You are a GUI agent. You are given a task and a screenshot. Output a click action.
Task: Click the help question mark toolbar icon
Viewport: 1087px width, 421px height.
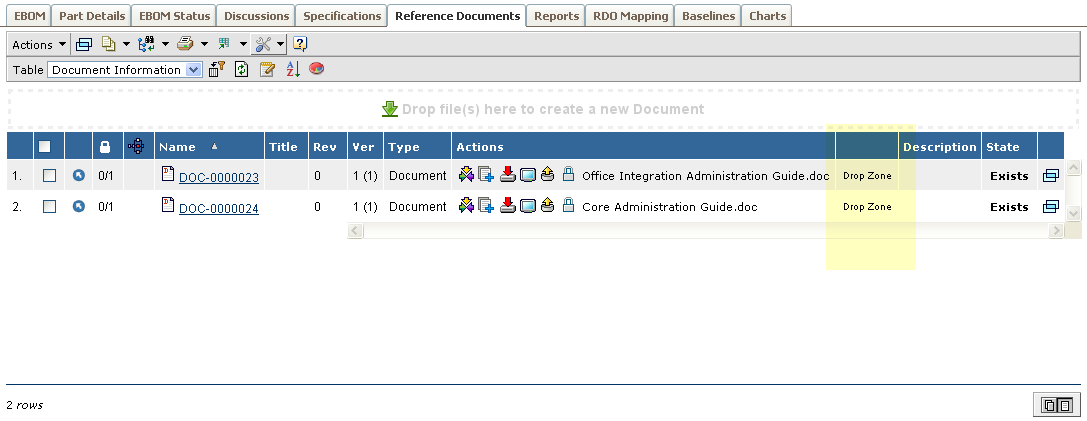tap(300, 44)
